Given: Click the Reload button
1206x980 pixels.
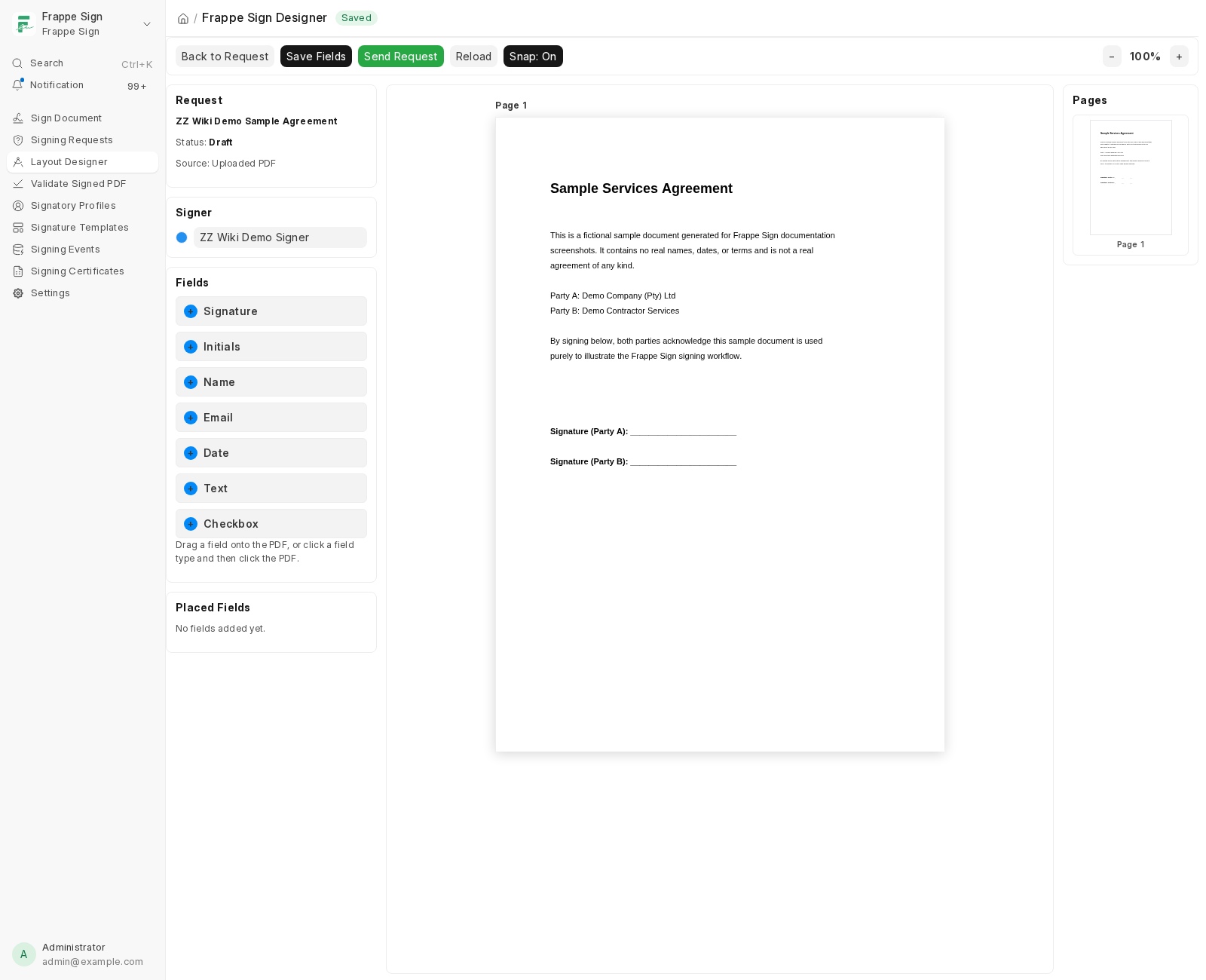Looking at the screenshot, I should [x=473, y=57].
